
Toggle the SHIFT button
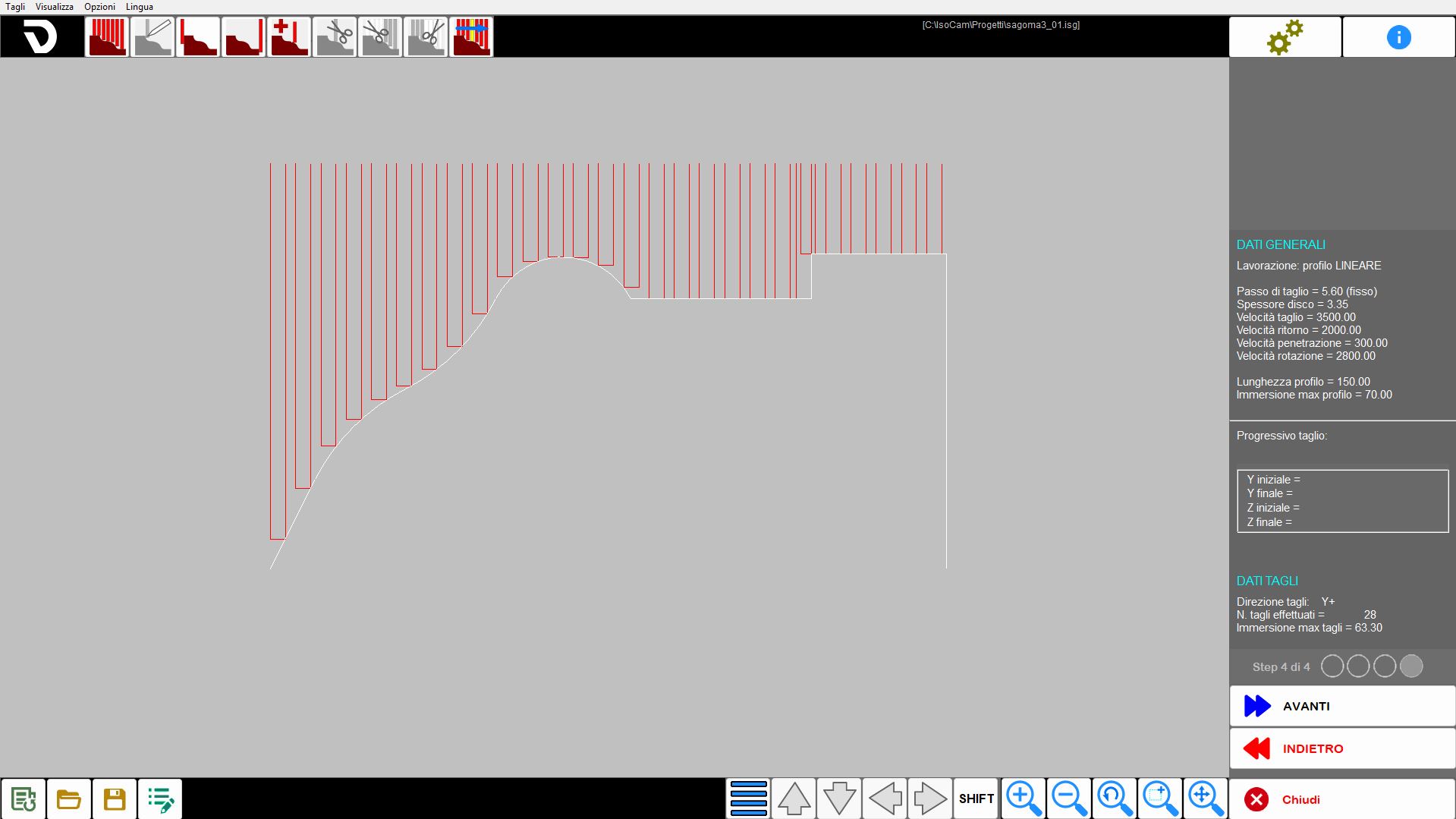[x=976, y=799]
